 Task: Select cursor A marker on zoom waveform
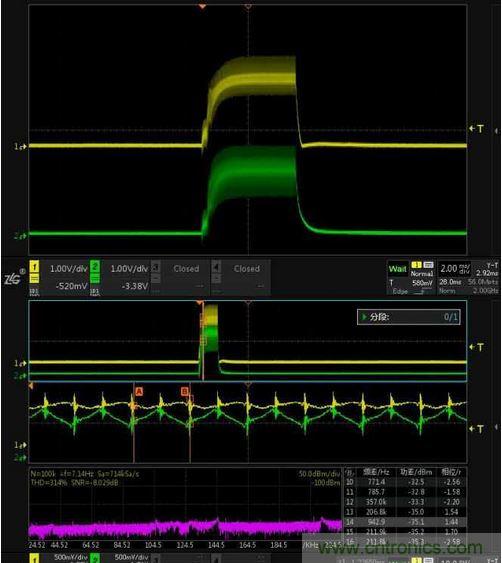pyautogui.click(x=139, y=391)
